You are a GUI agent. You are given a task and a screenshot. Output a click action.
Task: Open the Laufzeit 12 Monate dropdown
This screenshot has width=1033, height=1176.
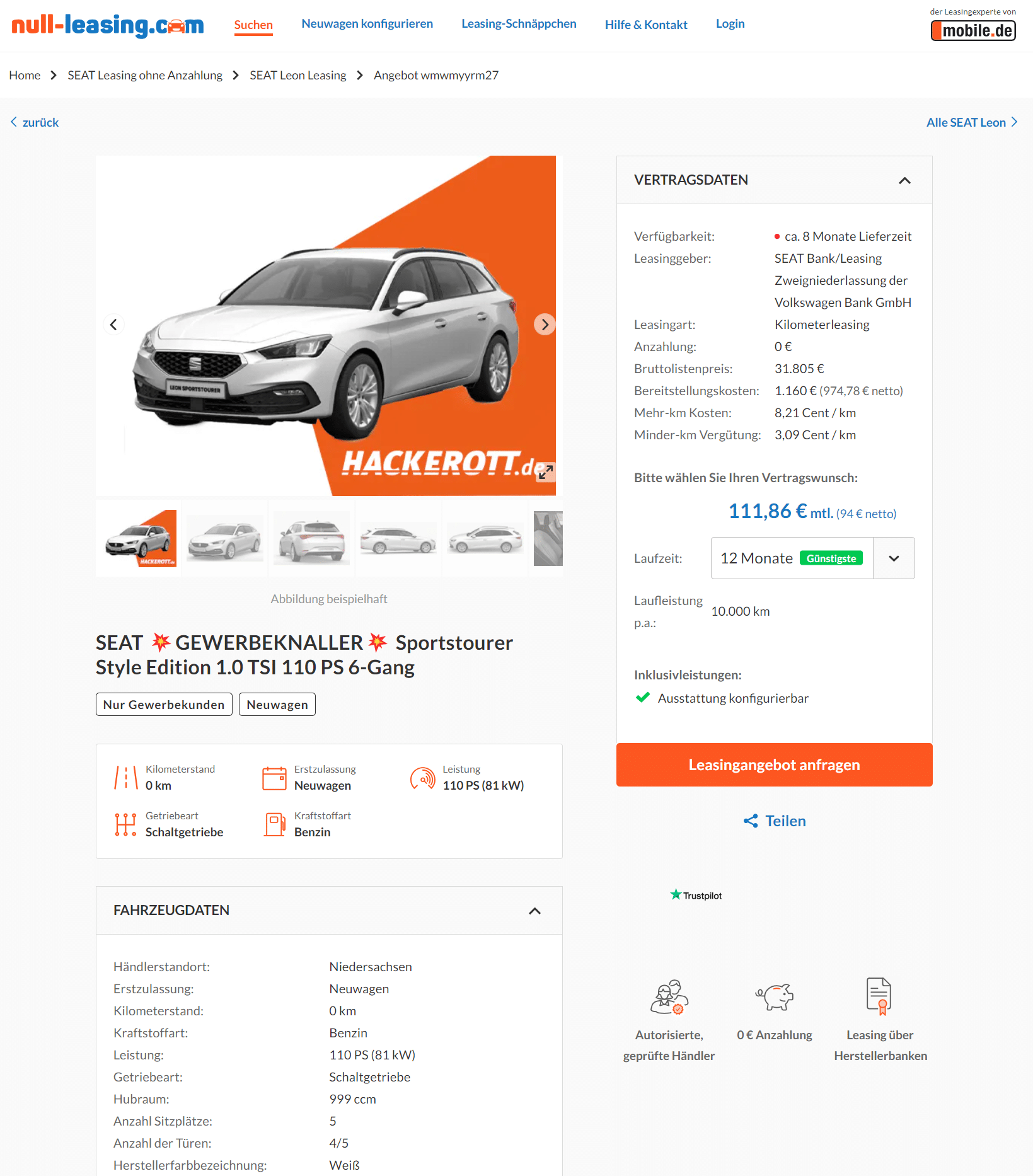tap(812, 558)
